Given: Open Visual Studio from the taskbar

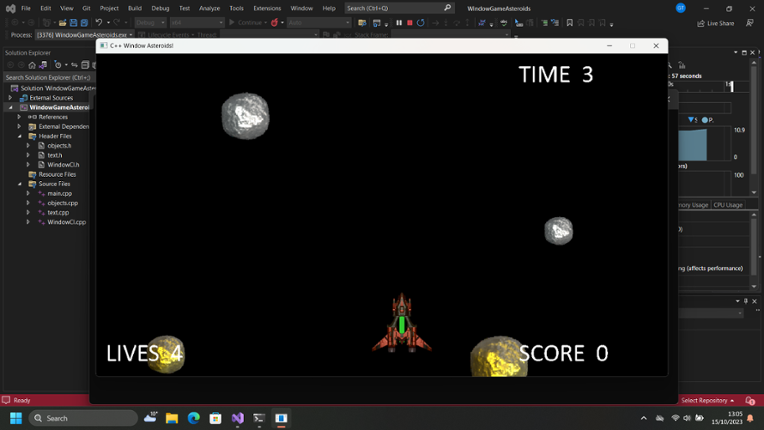Looking at the screenshot, I should click(237, 418).
